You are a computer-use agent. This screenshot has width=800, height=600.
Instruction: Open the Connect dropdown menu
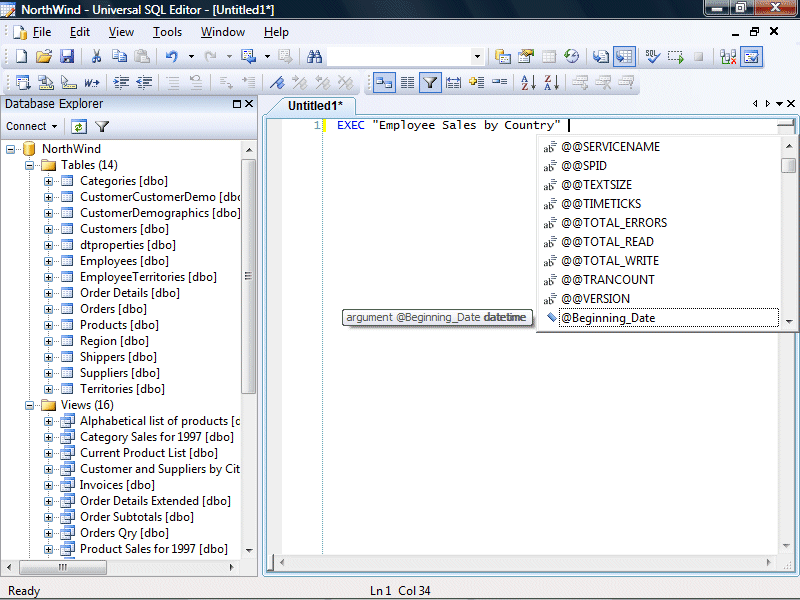pos(32,126)
